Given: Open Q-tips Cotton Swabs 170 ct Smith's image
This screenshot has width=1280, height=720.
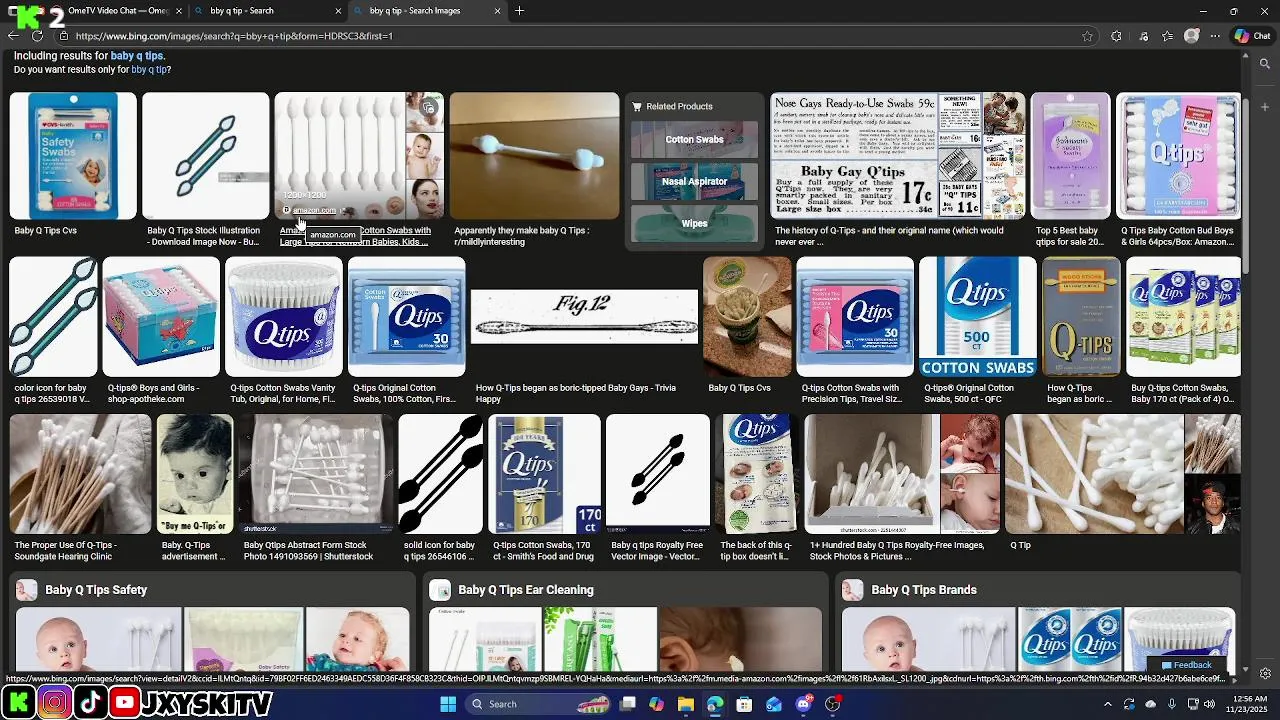Looking at the screenshot, I should 544,475.
